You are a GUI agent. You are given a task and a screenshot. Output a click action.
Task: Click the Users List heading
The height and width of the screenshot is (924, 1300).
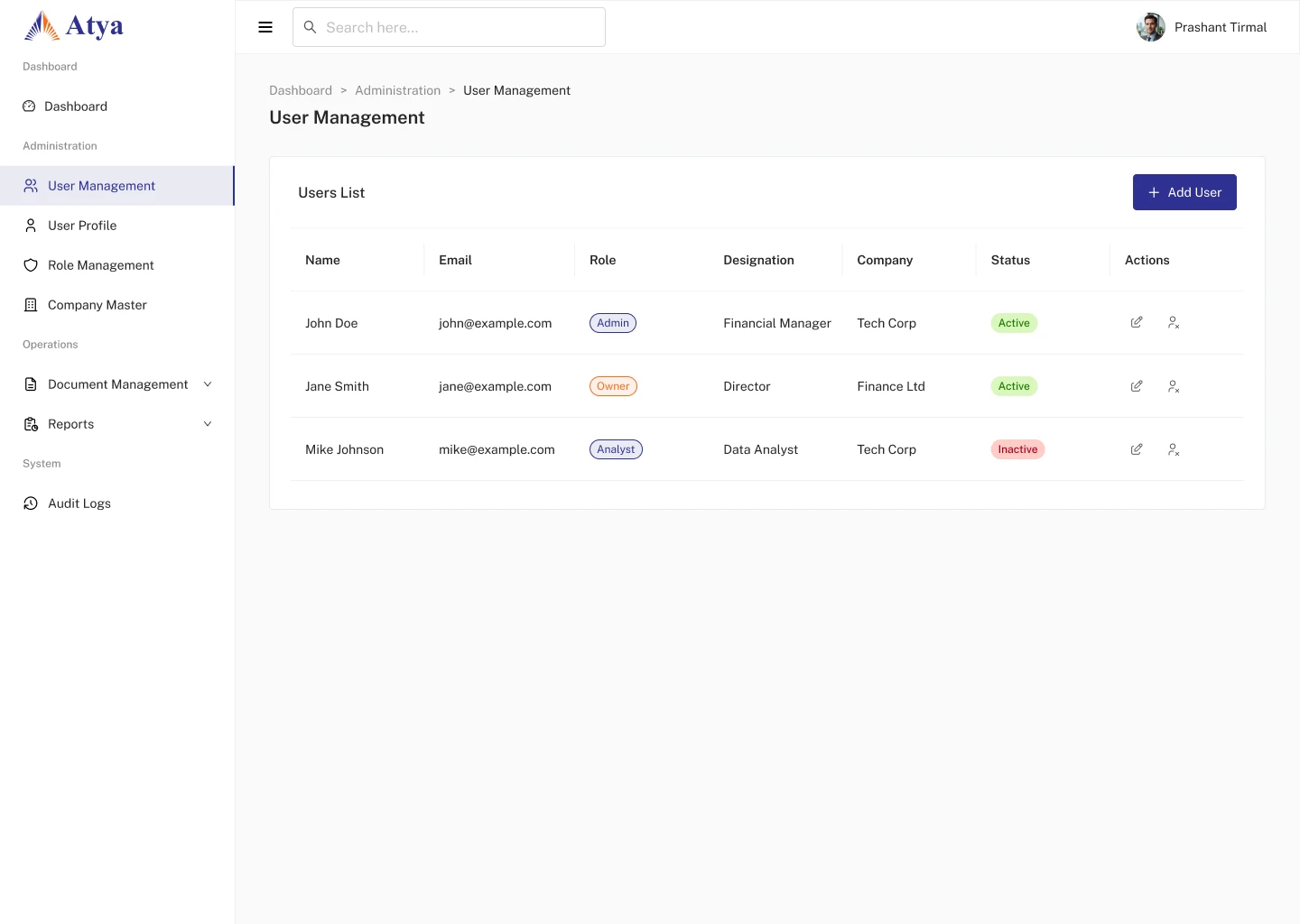point(331,192)
